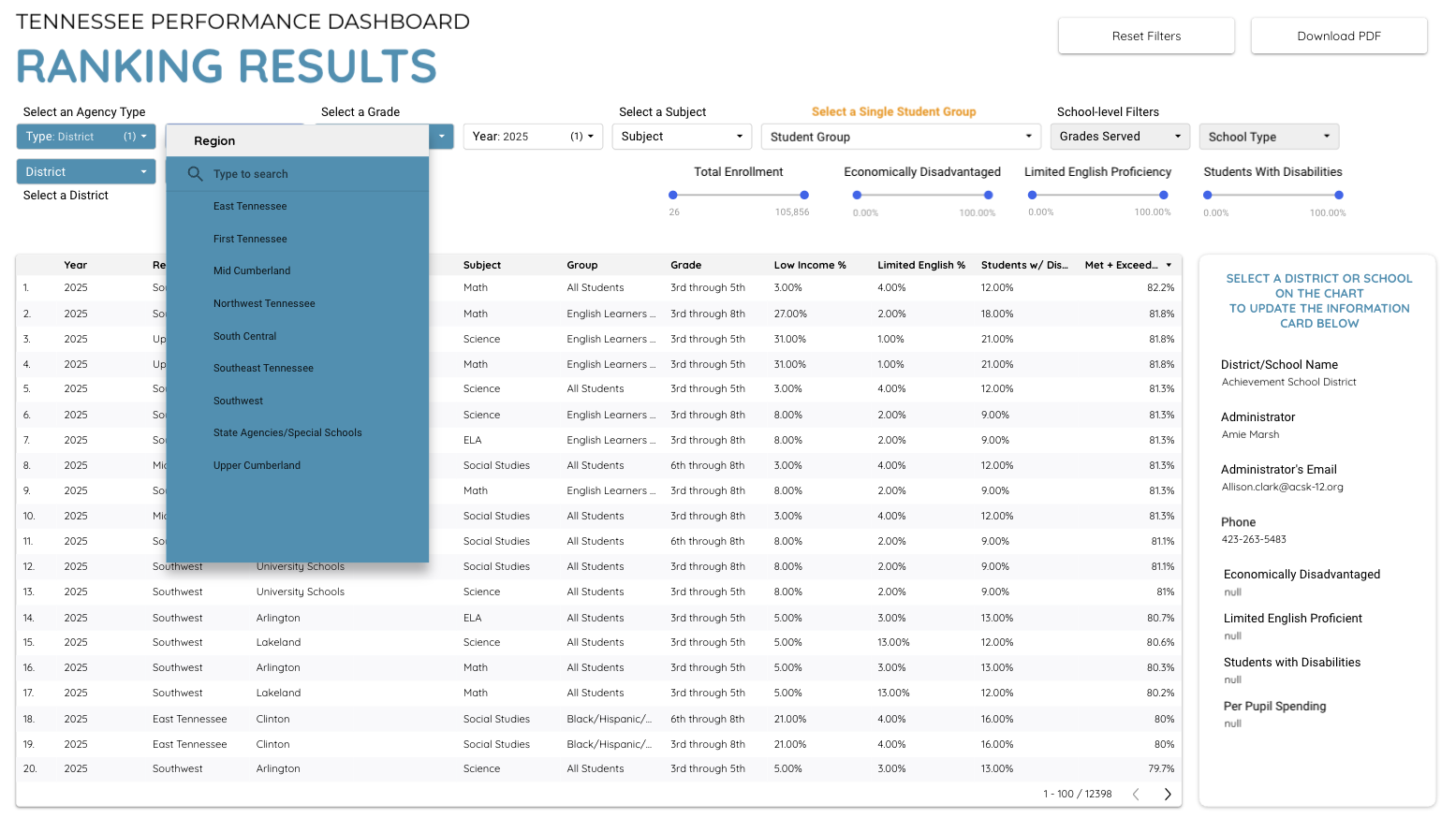Click the Reset Filters button
This screenshot has width=1456, height=818.
pyautogui.click(x=1146, y=36)
